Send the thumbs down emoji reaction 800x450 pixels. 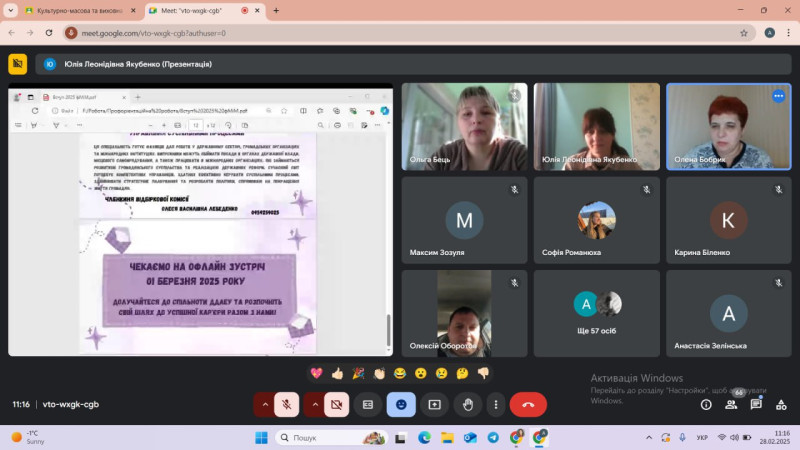pos(483,373)
